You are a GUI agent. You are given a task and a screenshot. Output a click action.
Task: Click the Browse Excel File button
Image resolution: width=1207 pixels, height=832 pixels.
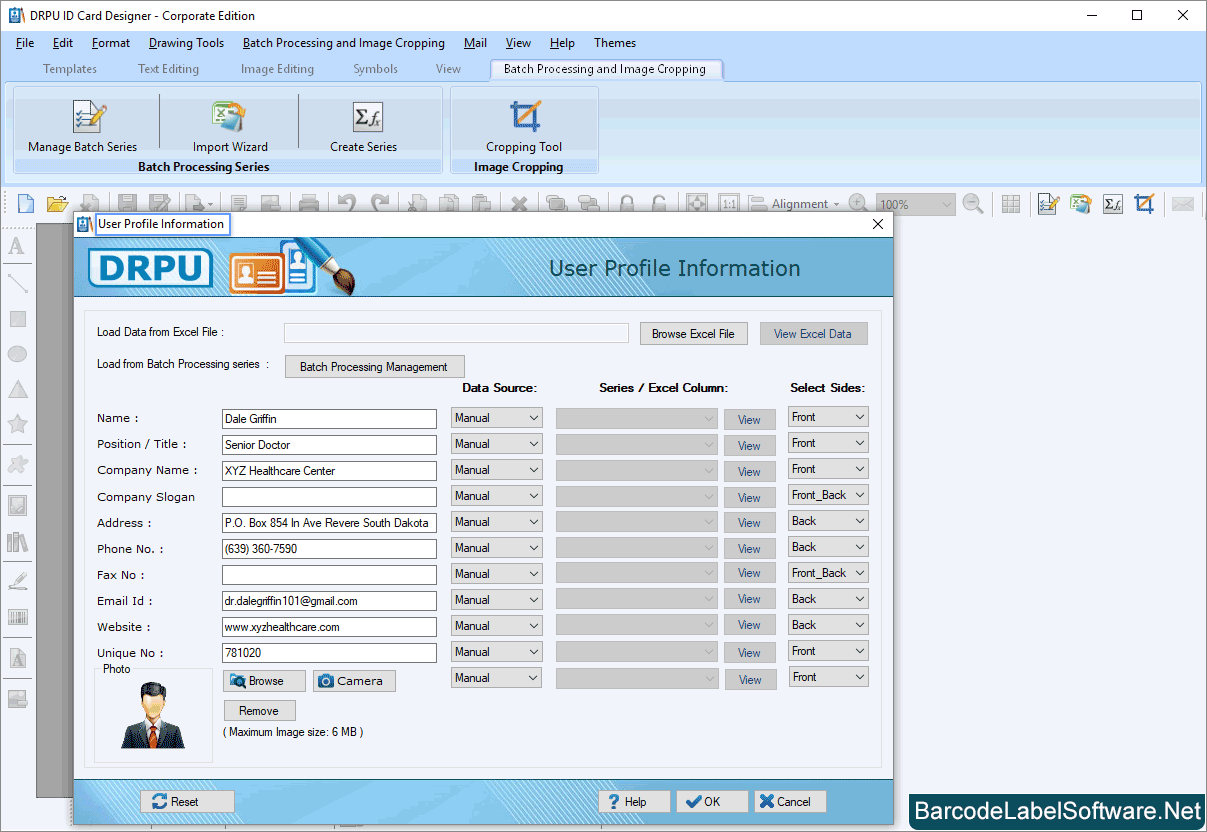pos(693,333)
